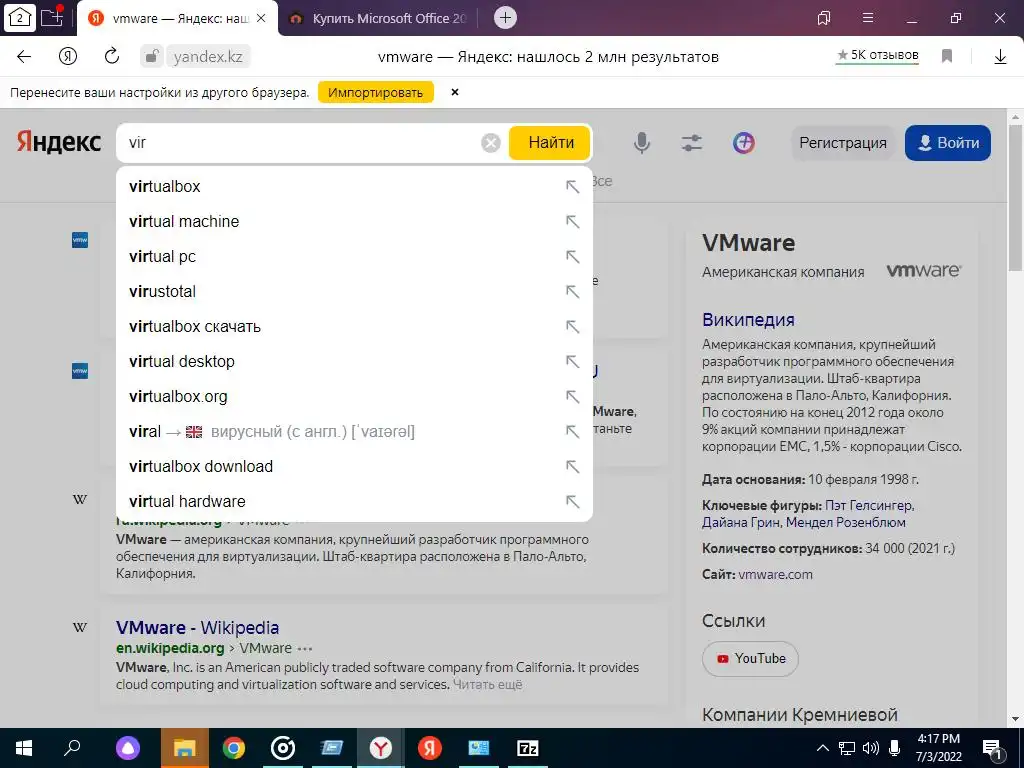Click the search input containing vir
The height and width of the screenshot is (768, 1024).
[300, 142]
